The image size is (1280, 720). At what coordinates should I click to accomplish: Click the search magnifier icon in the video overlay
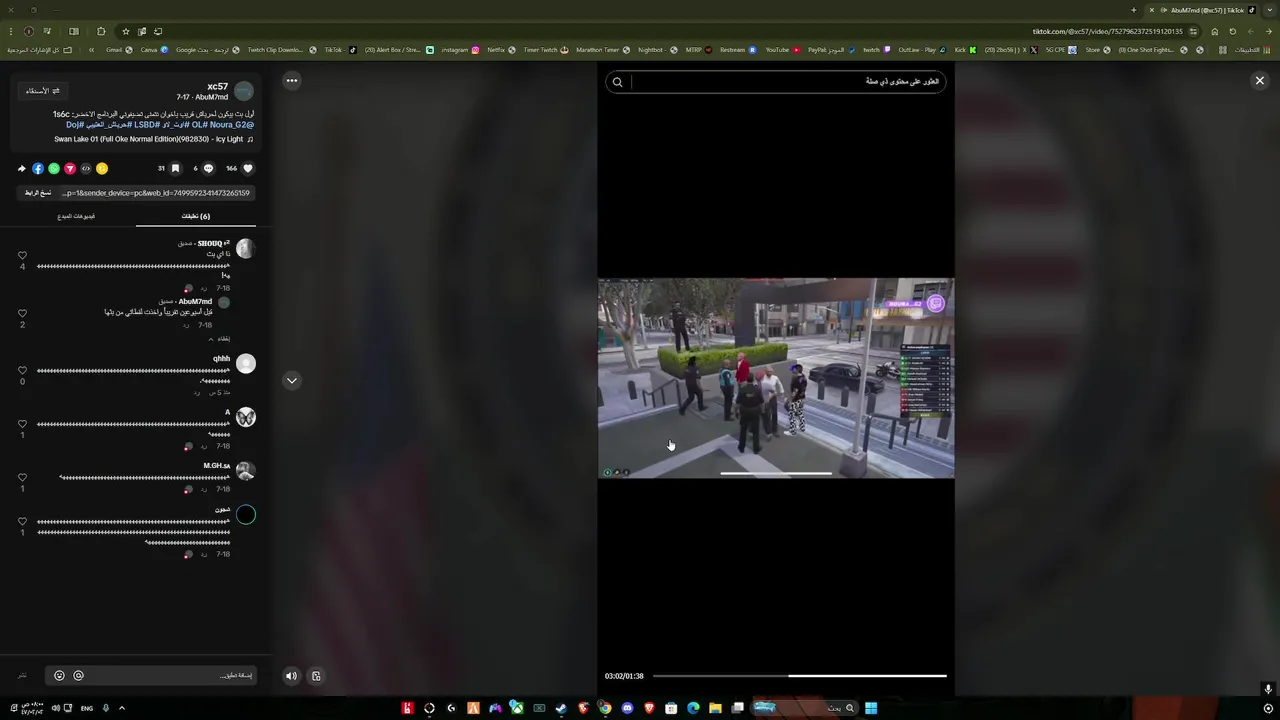point(617,82)
